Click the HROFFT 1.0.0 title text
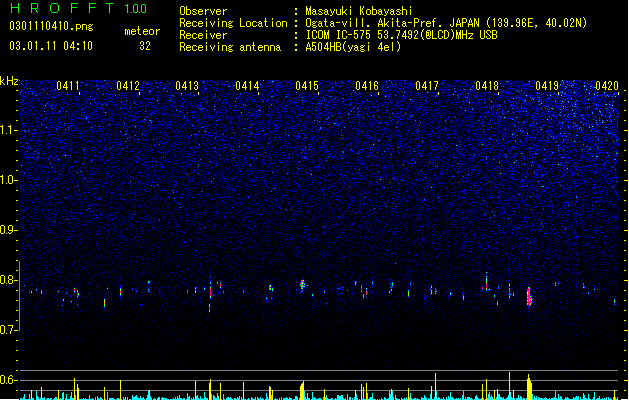The width and height of the screenshot is (629, 400). (79, 8)
